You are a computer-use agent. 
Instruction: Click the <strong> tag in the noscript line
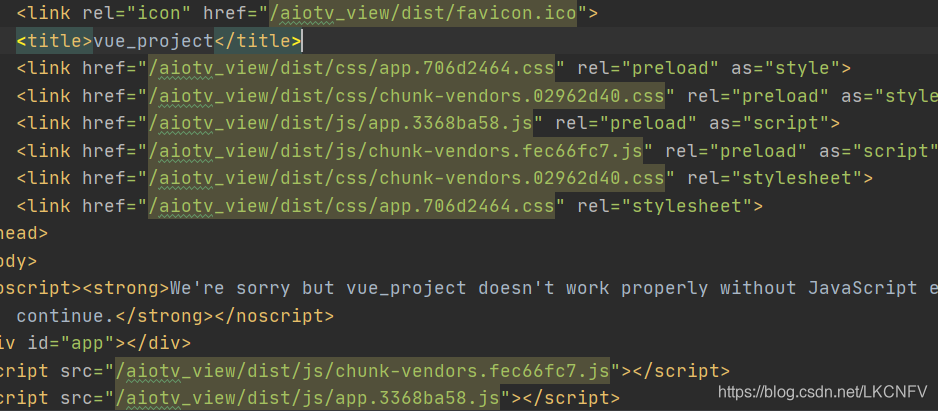click(x=126, y=288)
